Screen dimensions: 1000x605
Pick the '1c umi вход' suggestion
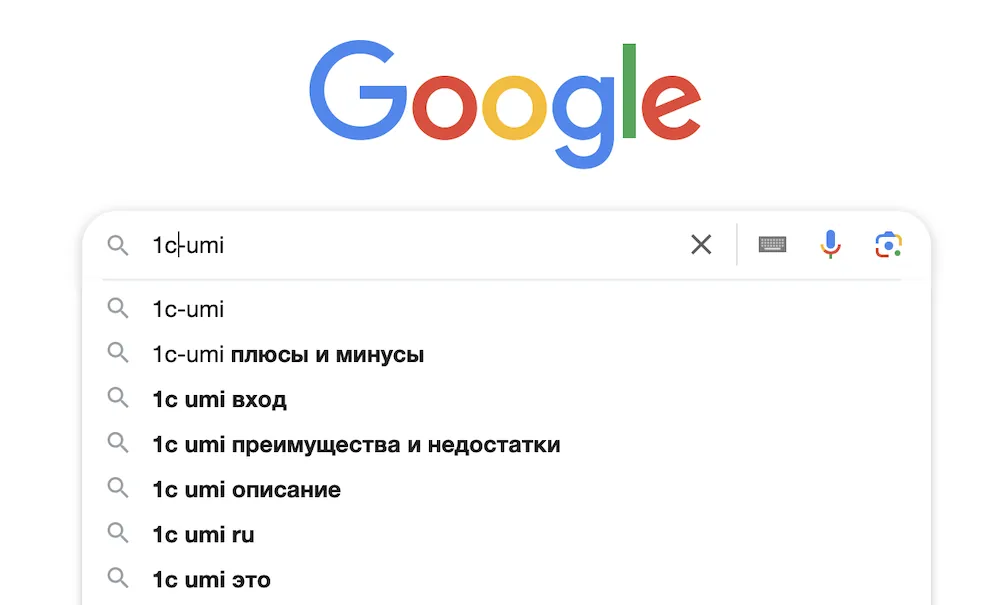point(506,400)
